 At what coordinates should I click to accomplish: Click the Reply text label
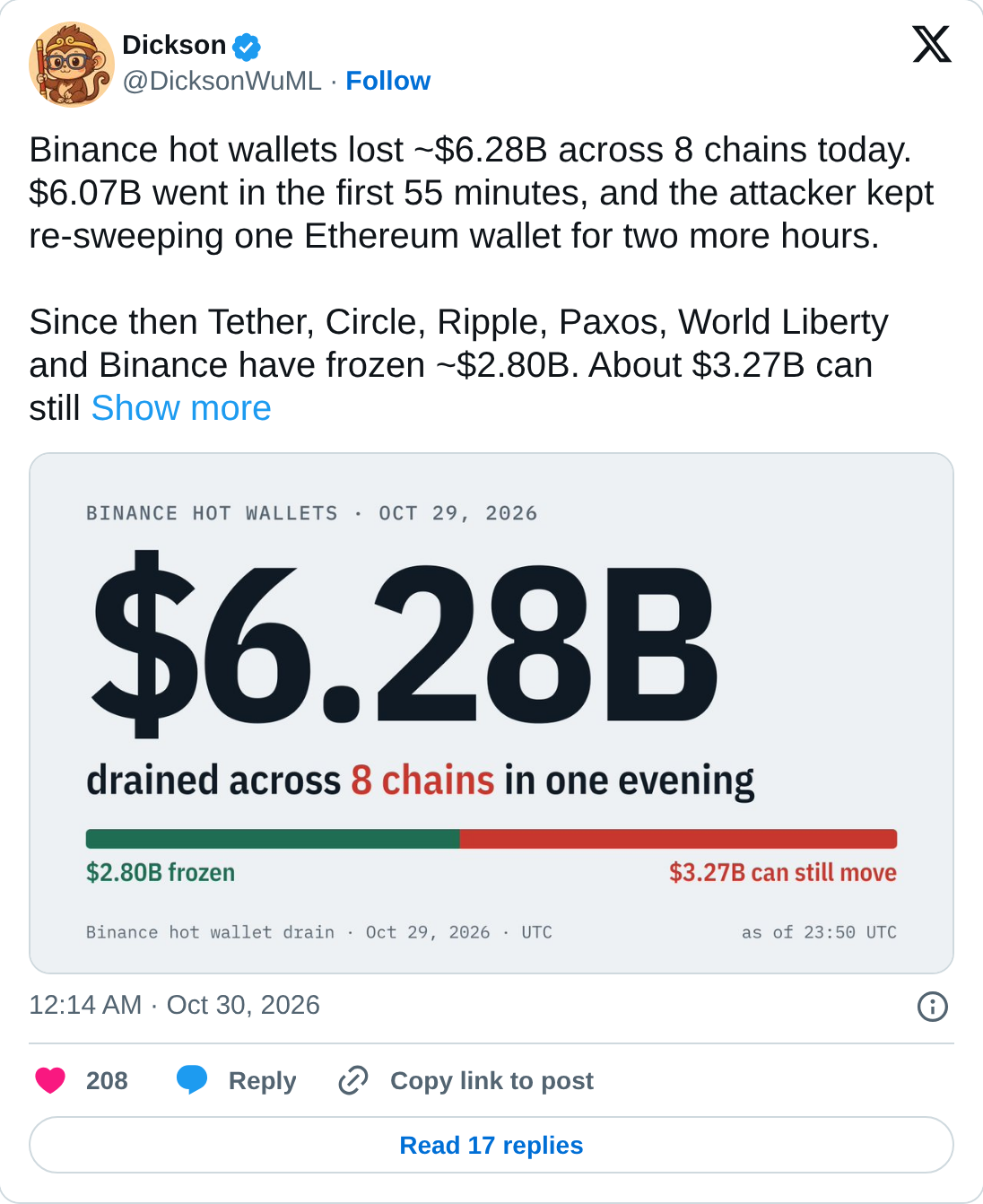[262, 1080]
